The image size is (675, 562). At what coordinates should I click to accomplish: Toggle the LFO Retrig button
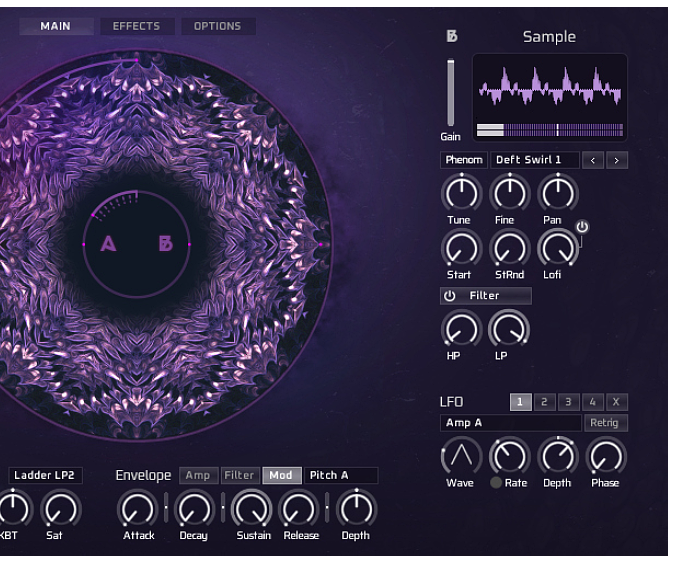pos(605,423)
